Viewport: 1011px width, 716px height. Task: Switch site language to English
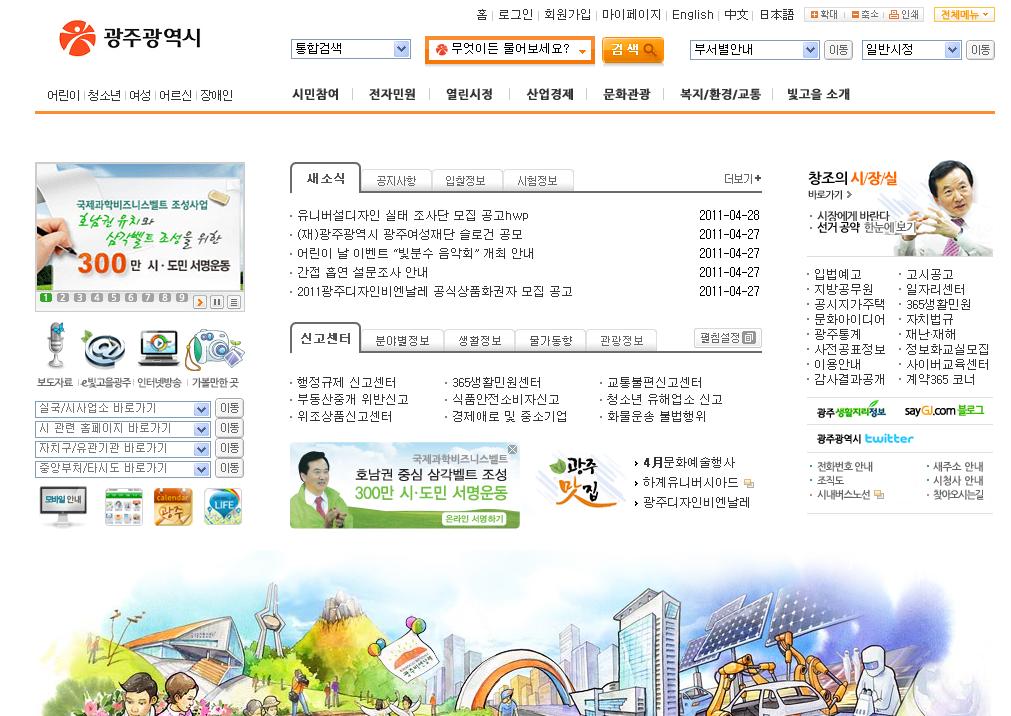coord(692,15)
